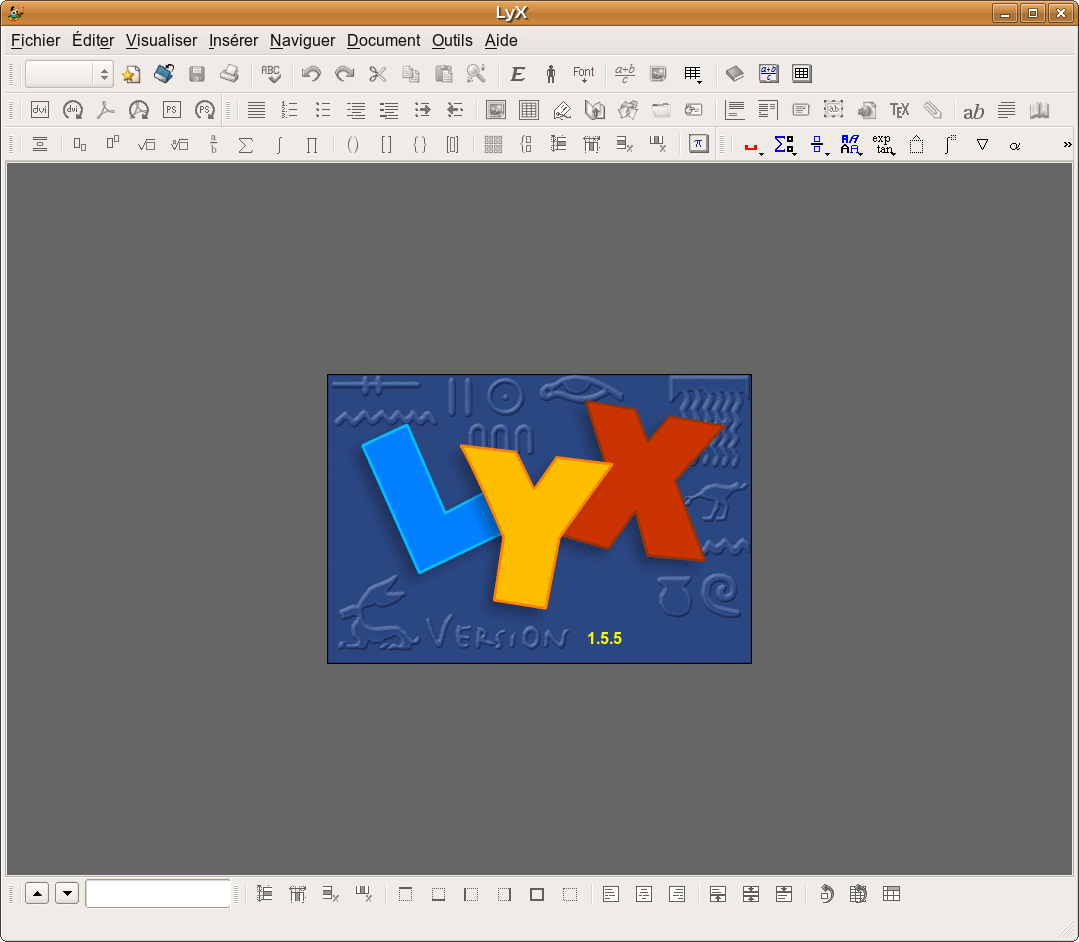Click the view PDF (Acrobat) icon
Screen dimensions: 1079x942
point(106,110)
